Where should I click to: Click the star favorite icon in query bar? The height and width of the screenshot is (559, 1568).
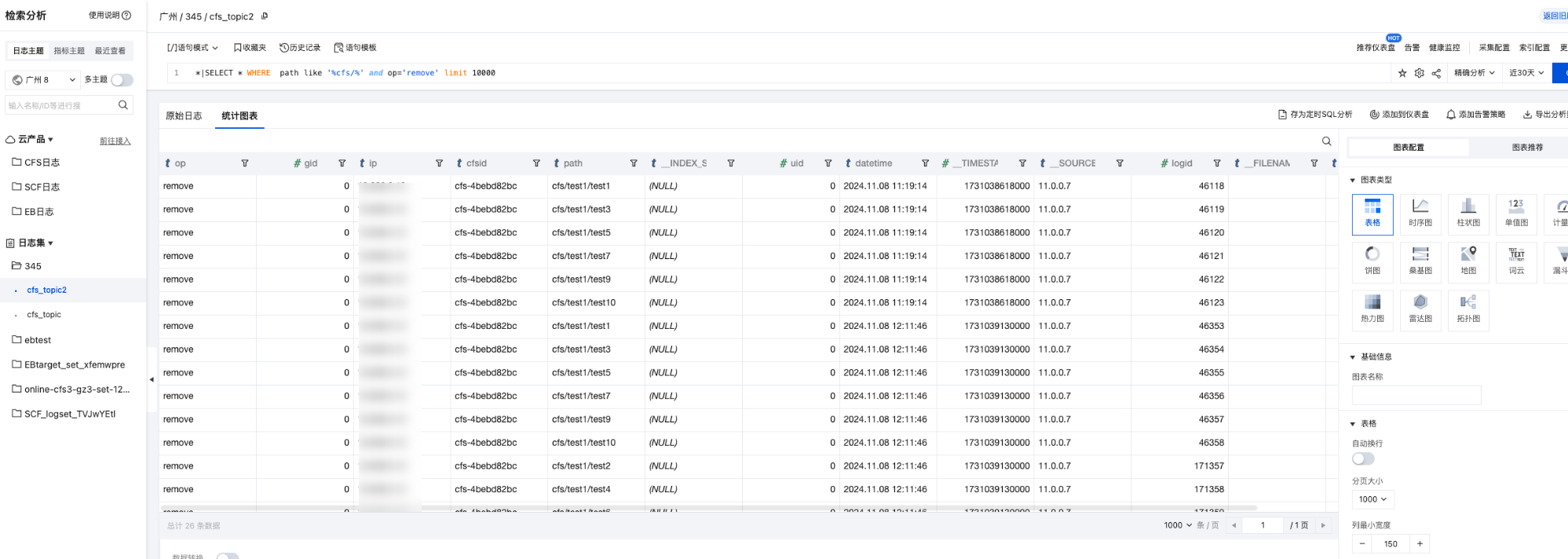tap(1402, 73)
